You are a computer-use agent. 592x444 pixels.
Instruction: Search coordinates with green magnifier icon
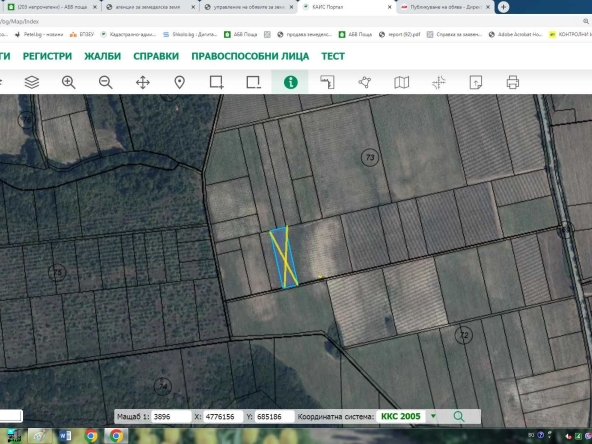[459, 416]
